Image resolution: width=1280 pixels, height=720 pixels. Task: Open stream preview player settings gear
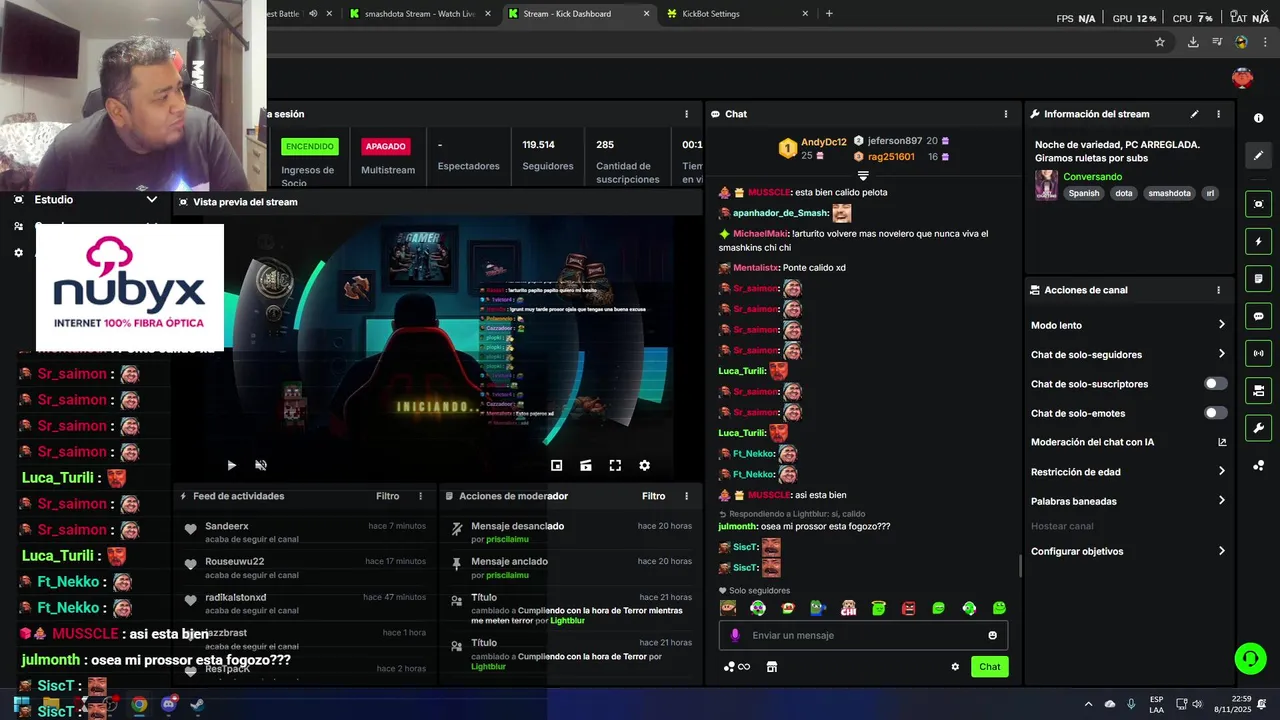coord(644,465)
